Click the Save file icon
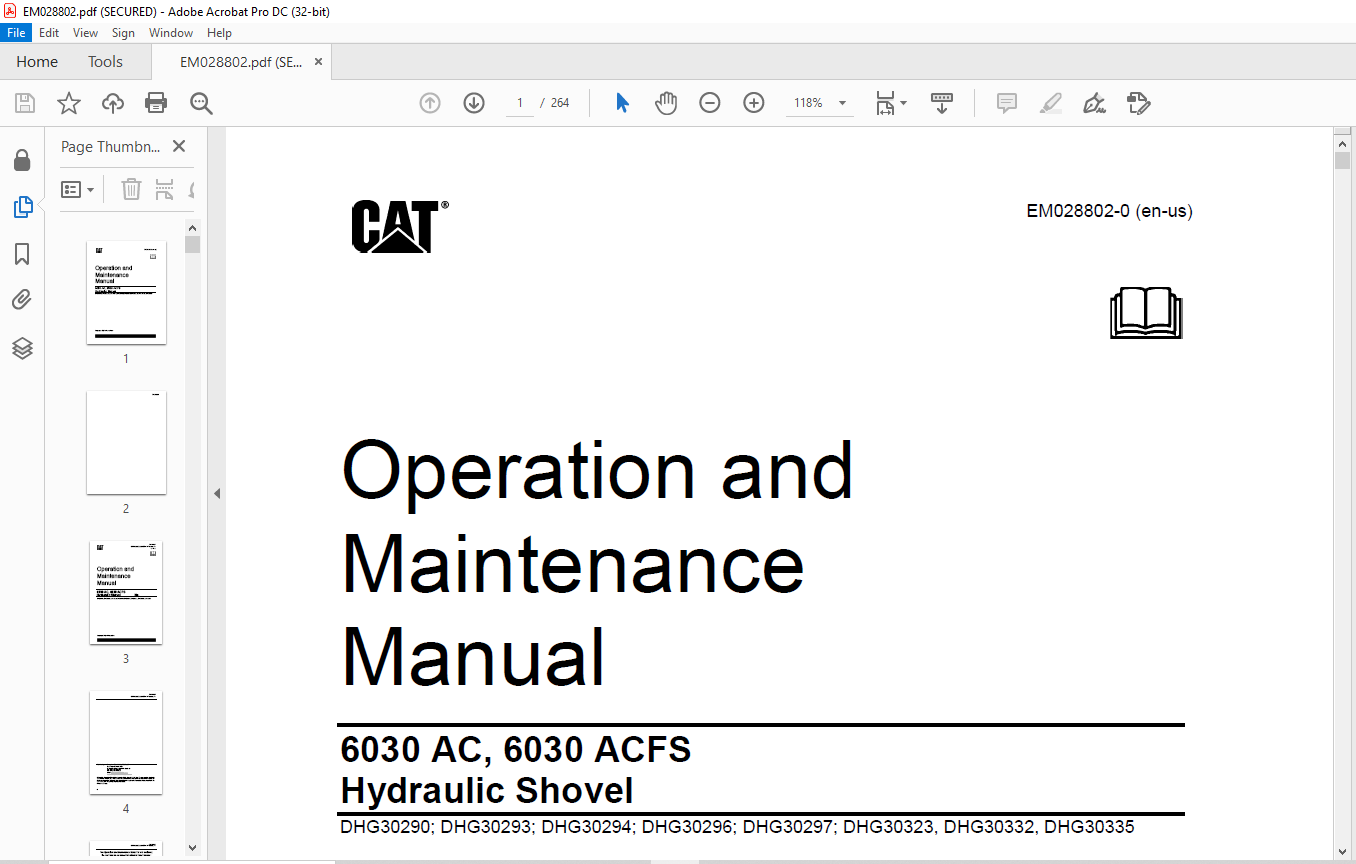This screenshot has height=864, width=1356. pyautogui.click(x=25, y=103)
